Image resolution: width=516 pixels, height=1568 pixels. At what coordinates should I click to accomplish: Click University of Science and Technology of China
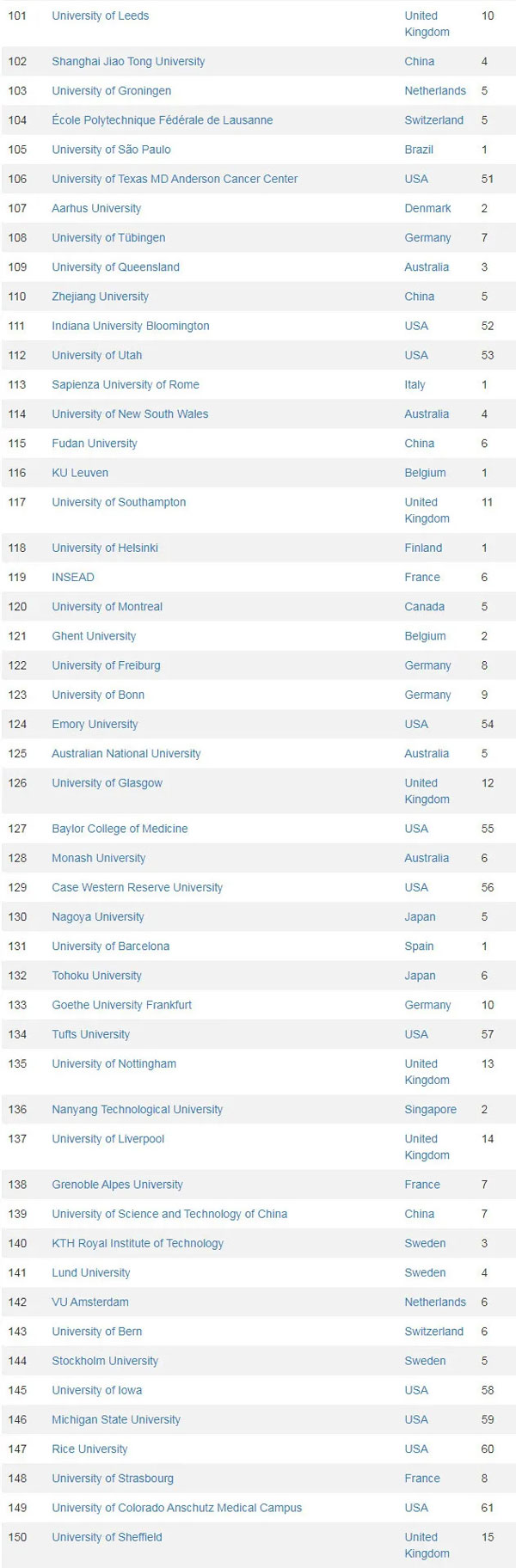click(169, 1214)
